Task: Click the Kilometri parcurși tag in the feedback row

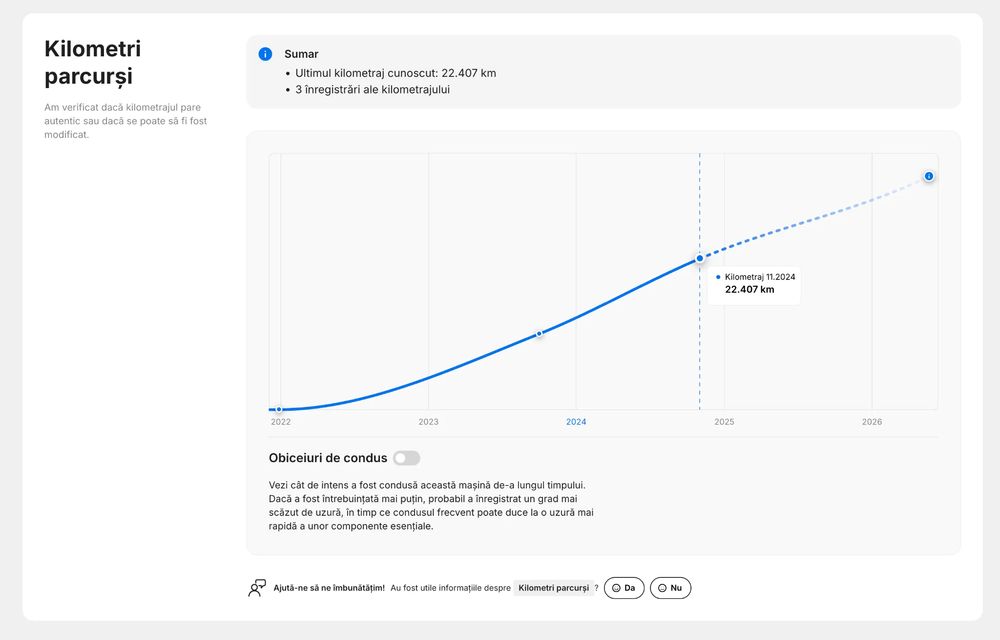Action: 554,588
